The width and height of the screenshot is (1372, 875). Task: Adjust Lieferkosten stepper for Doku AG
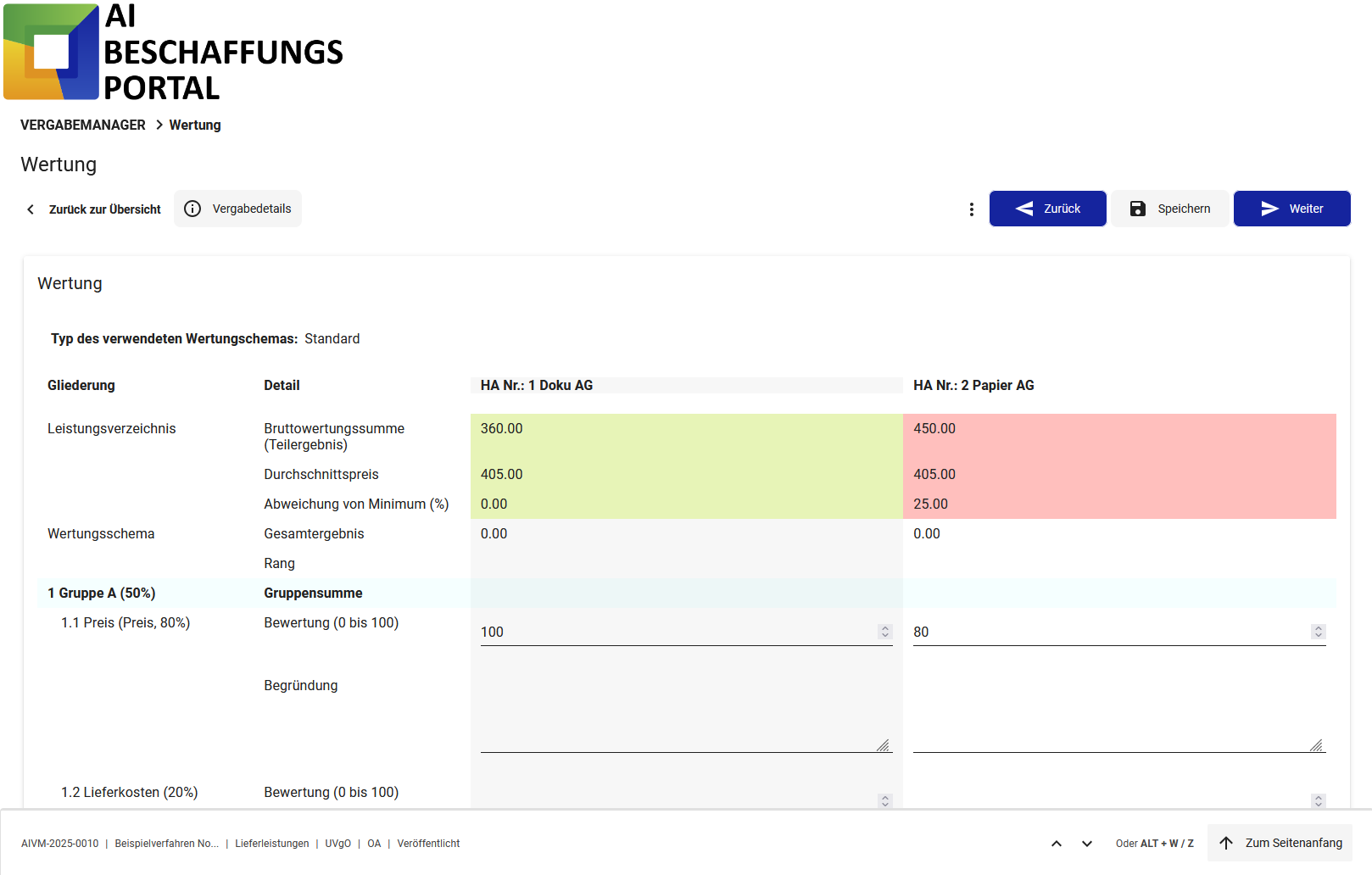pos(885,800)
